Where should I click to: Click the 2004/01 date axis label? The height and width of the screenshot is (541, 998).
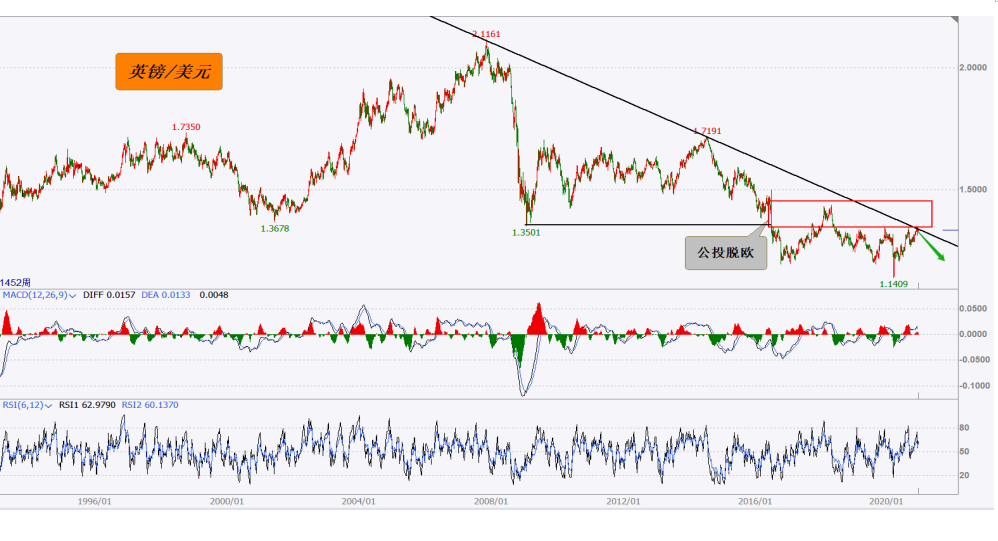[358, 502]
